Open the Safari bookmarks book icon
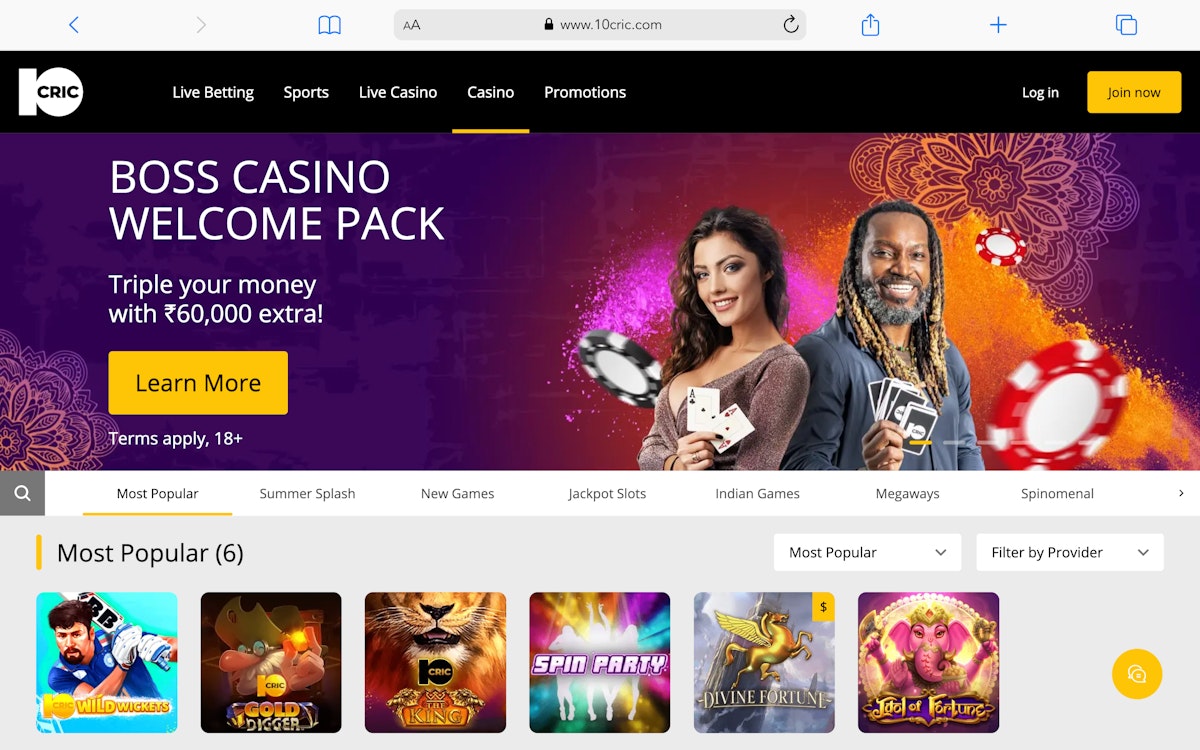The image size is (1200, 750). (x=329, y=25)
